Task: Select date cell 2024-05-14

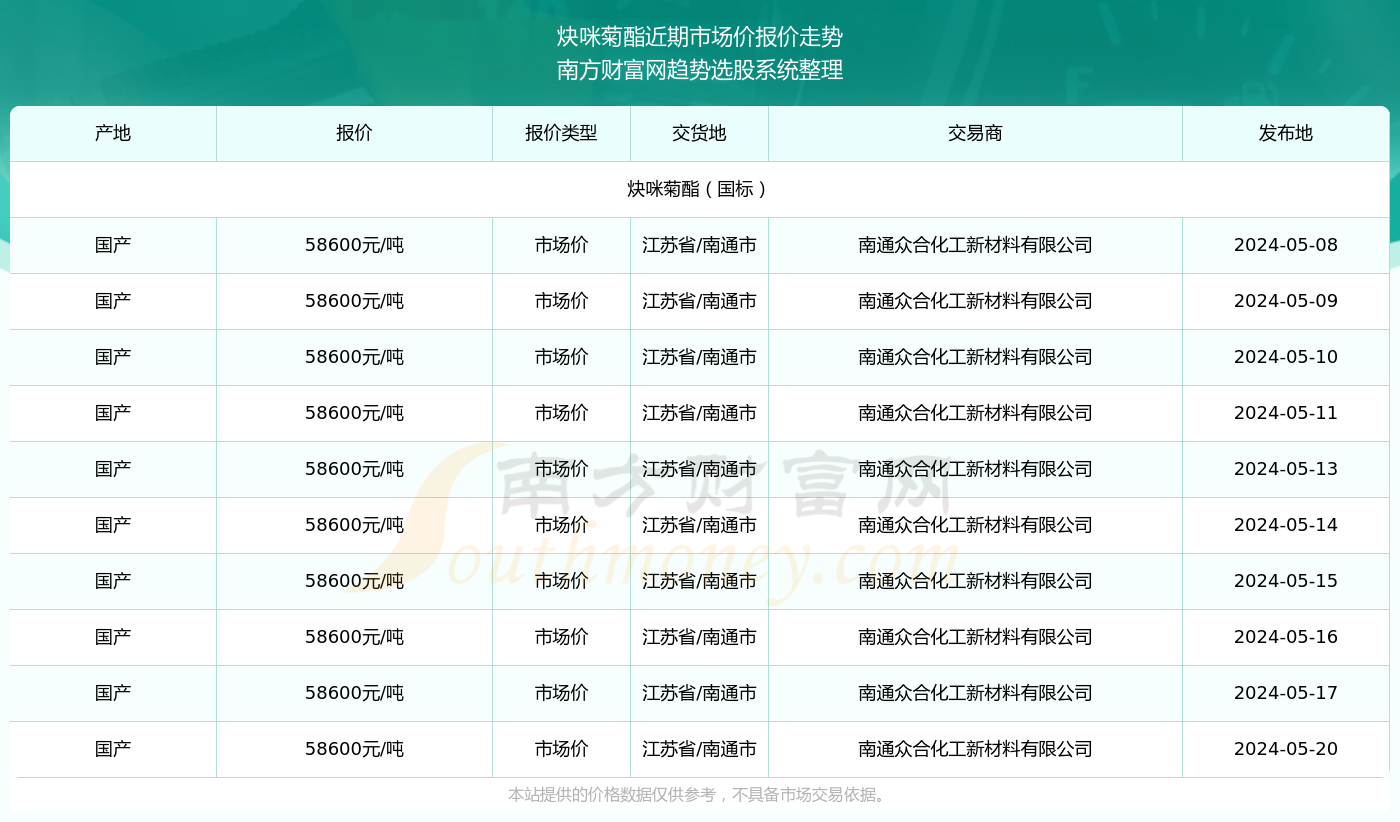Action: click(1286, 525)
